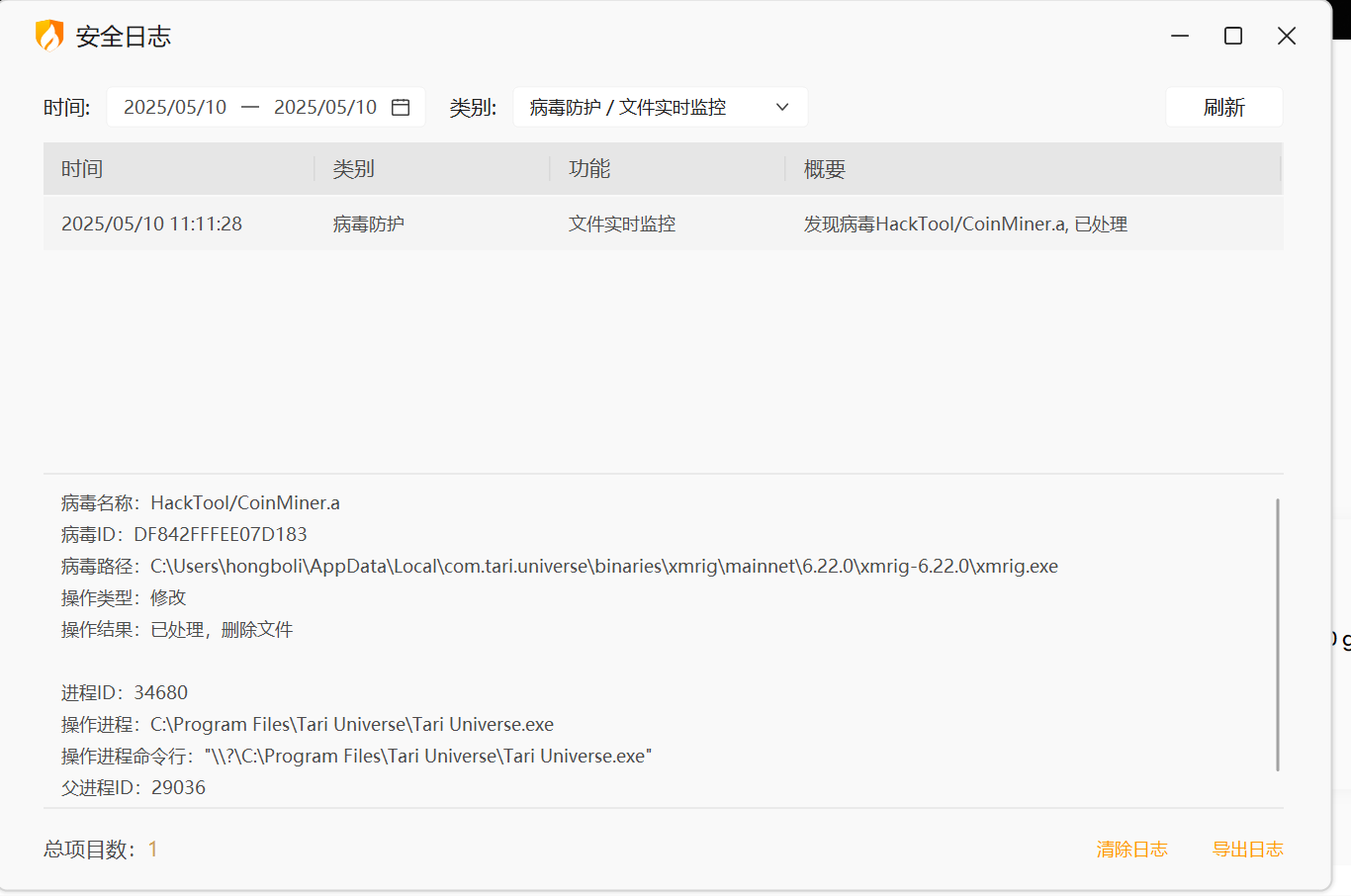1351x896 pixels.
Task: Select the start date 2025/05/10 field
Action: 175,107
